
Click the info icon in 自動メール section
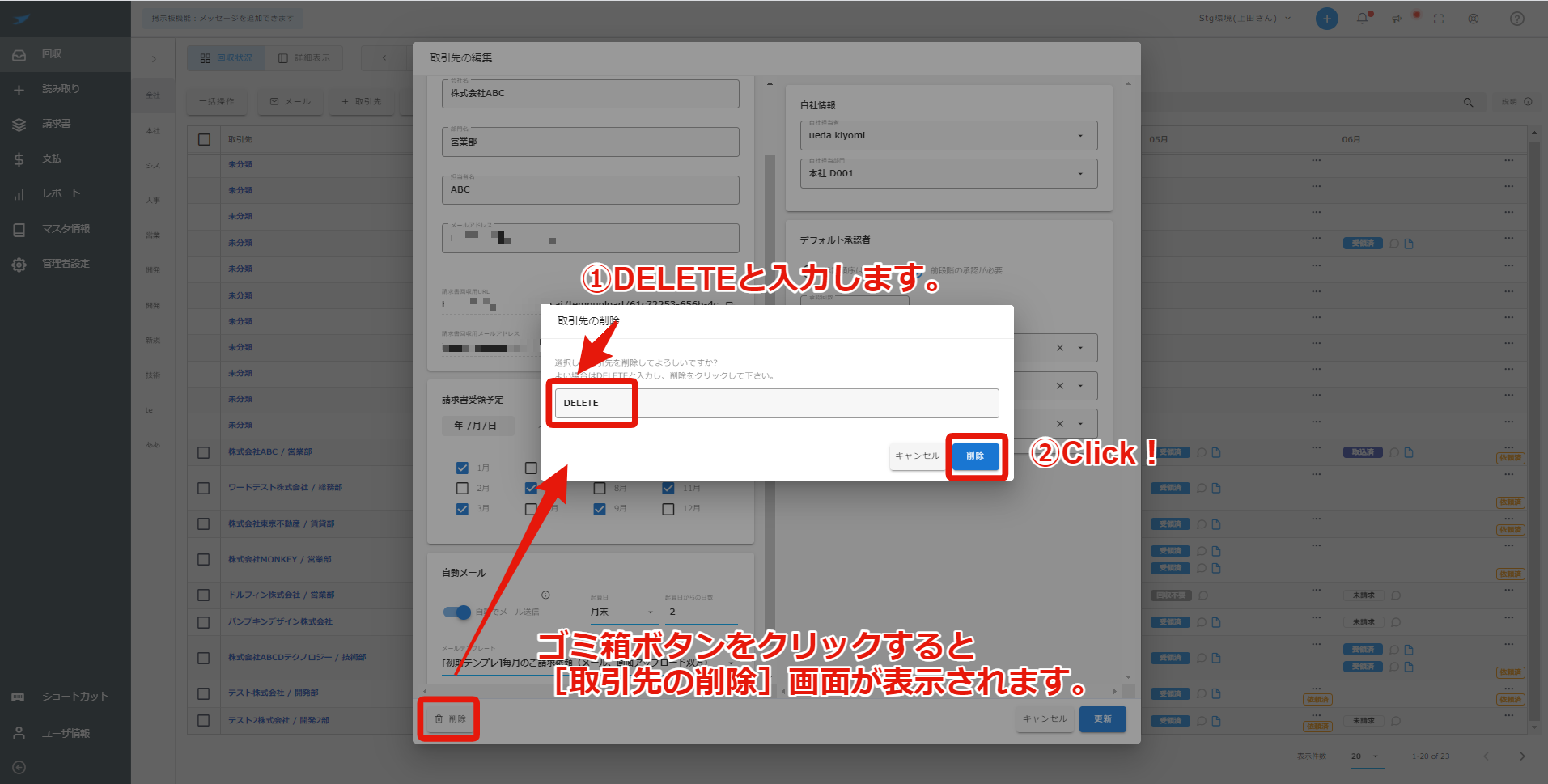click(545, 595)
